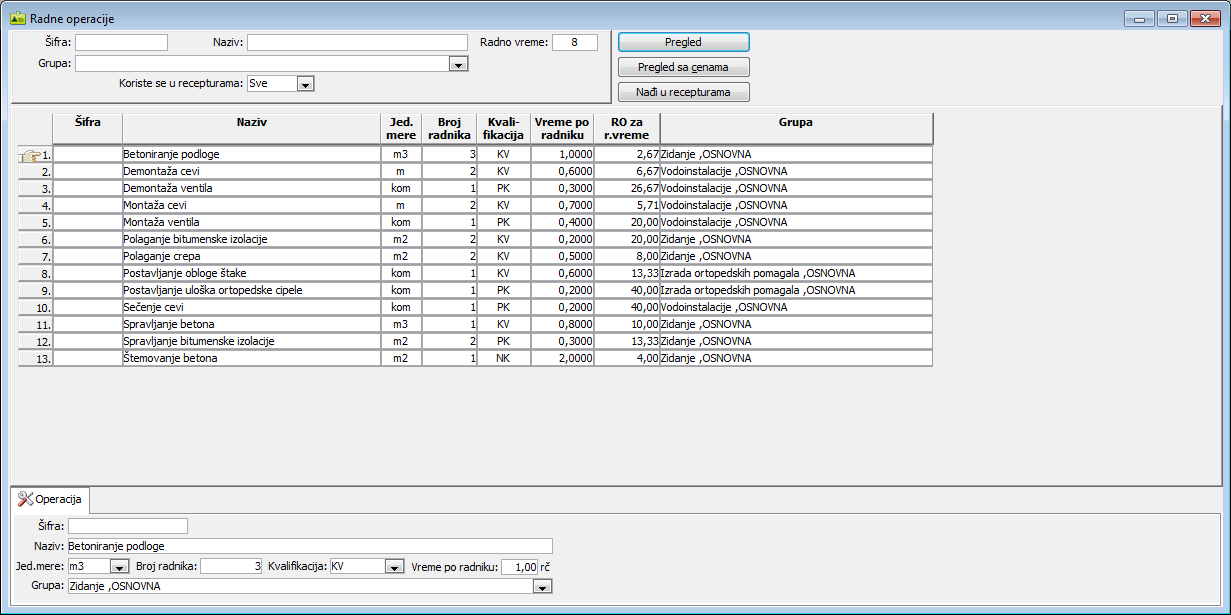The width and height of the screenshot is (1231, 615).
Task: Open the Grupa filter dropdown at top
Action: click(x=458, y=64)
